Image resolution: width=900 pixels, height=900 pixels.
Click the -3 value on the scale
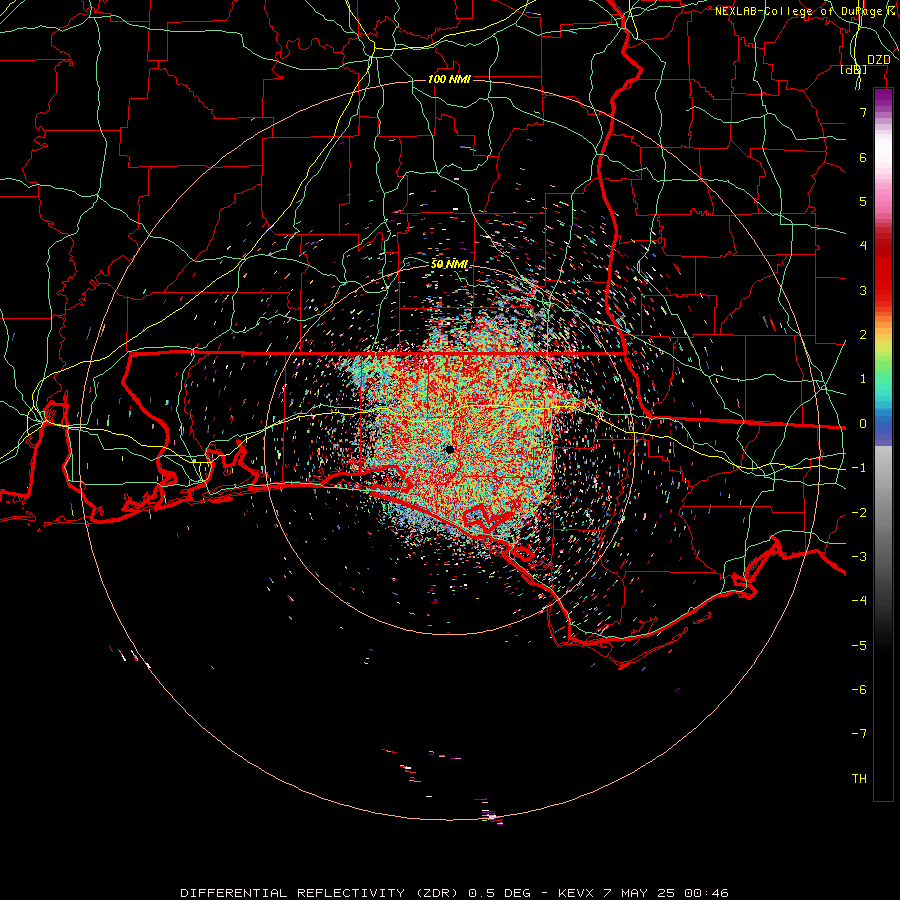pyautogui.click(x=859, y=557)
